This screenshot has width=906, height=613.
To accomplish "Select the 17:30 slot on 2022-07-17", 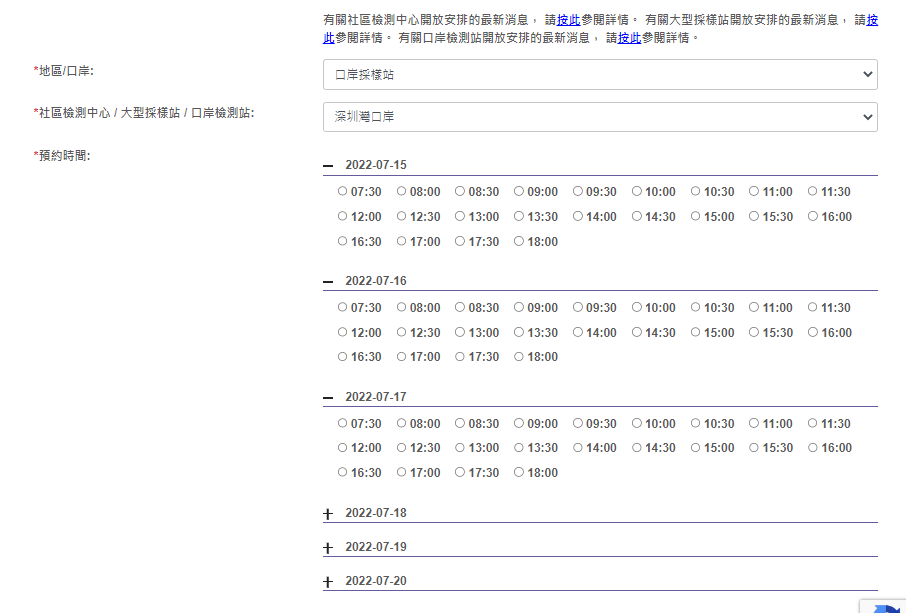I will (459, 473).
